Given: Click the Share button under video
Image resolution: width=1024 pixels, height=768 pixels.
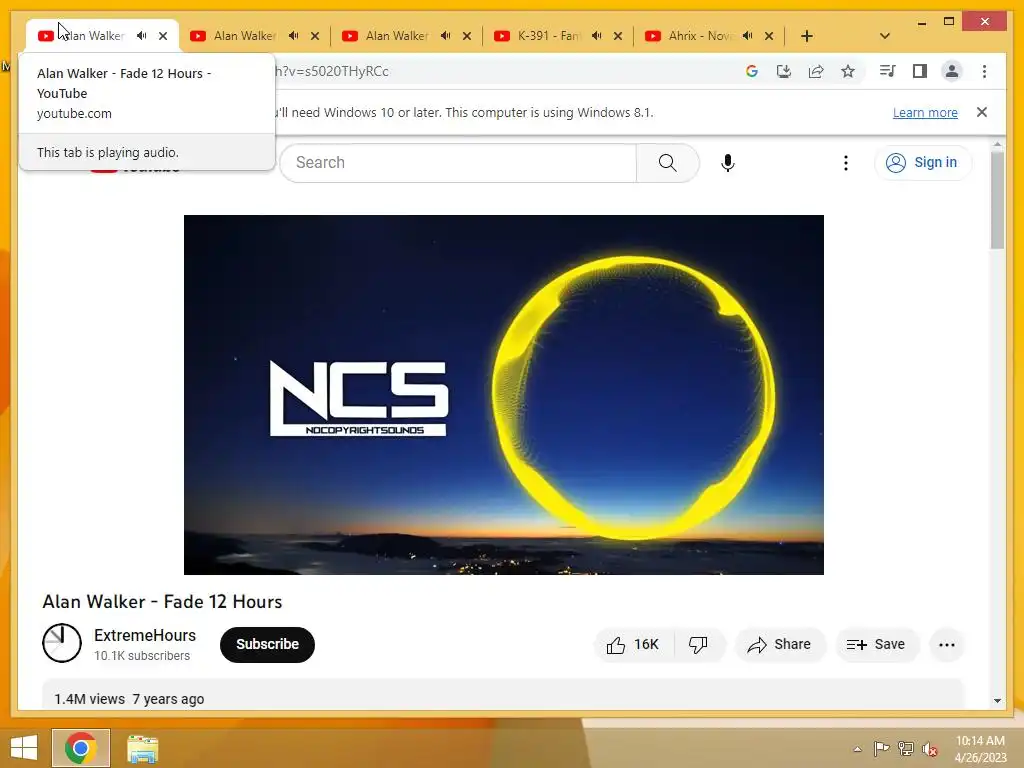Looking at the screenshot, I should [780, 645].
